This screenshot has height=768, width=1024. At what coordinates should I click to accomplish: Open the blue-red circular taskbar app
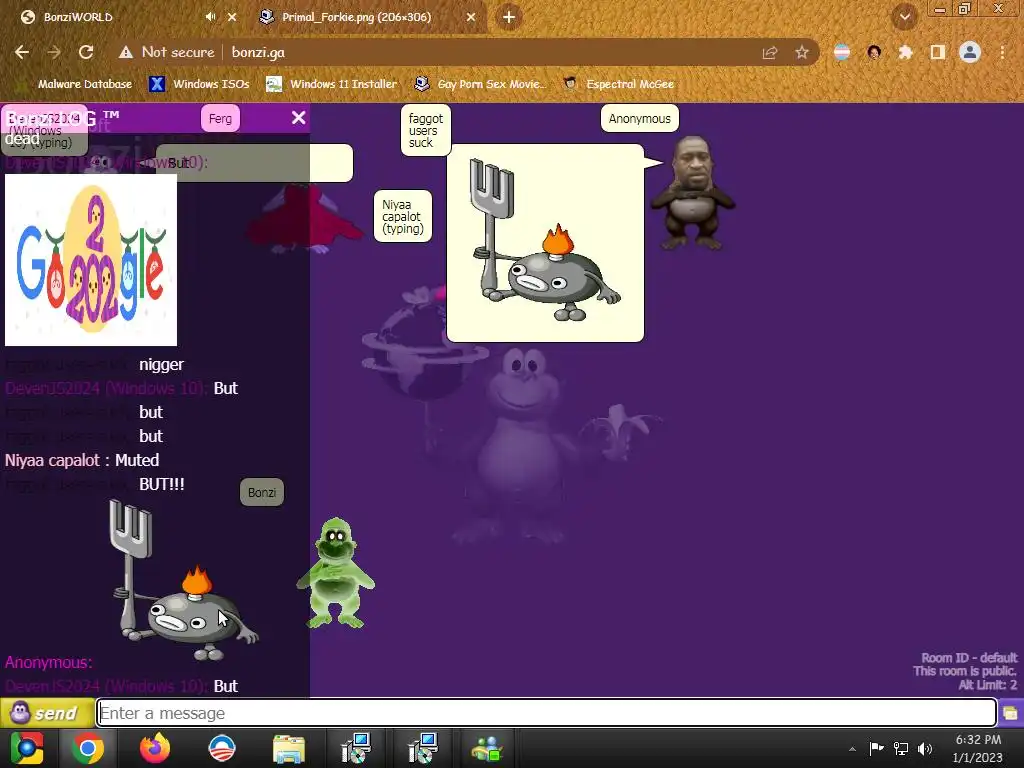(221, 748)
